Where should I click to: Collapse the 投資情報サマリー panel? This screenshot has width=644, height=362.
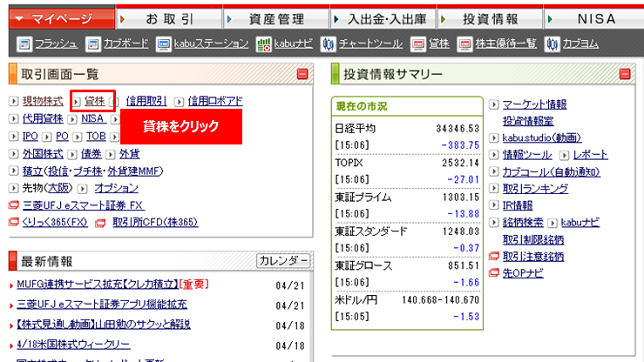click(625, 74)
